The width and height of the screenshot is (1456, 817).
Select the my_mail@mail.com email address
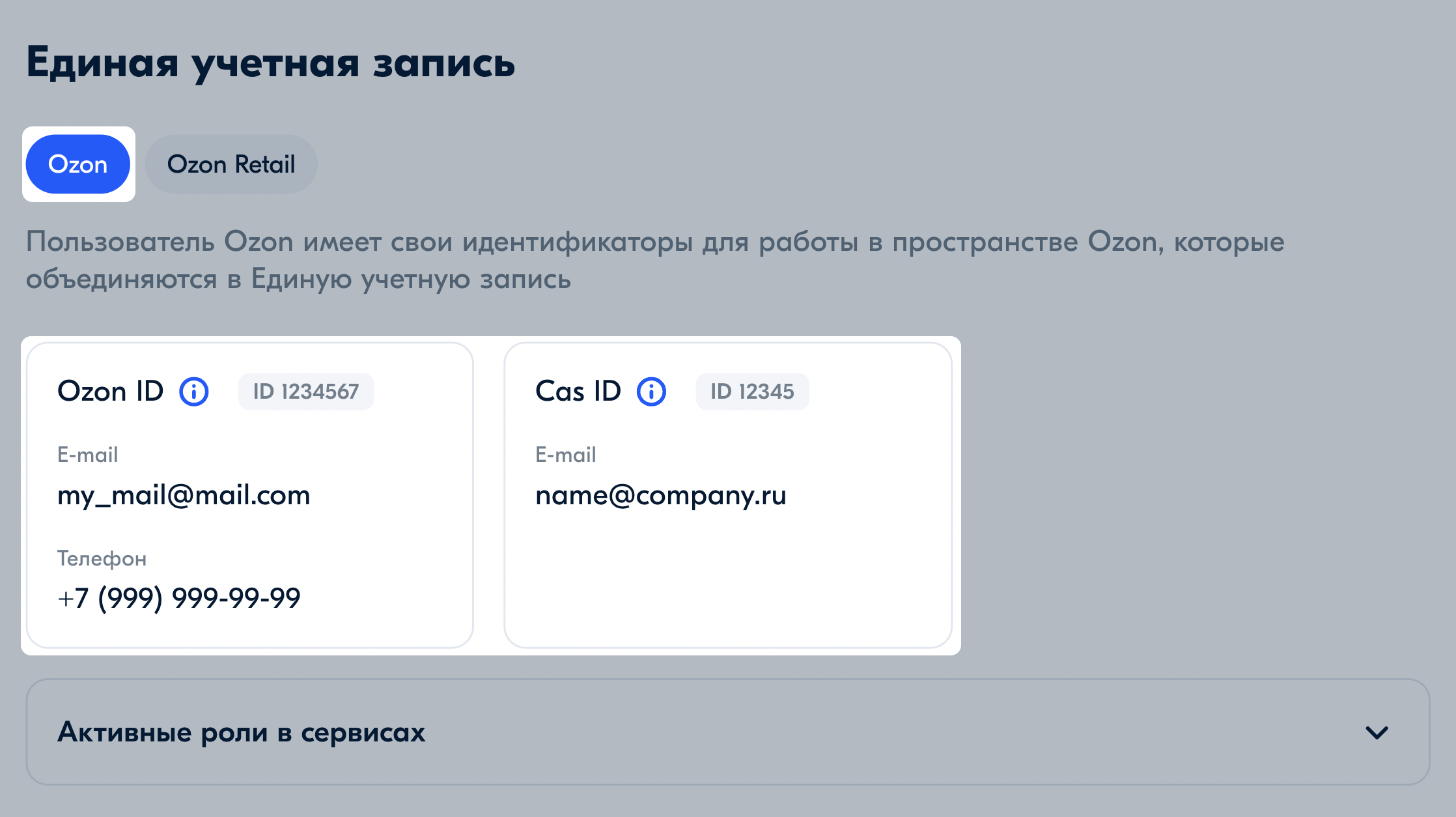click(x=184, y=496)
